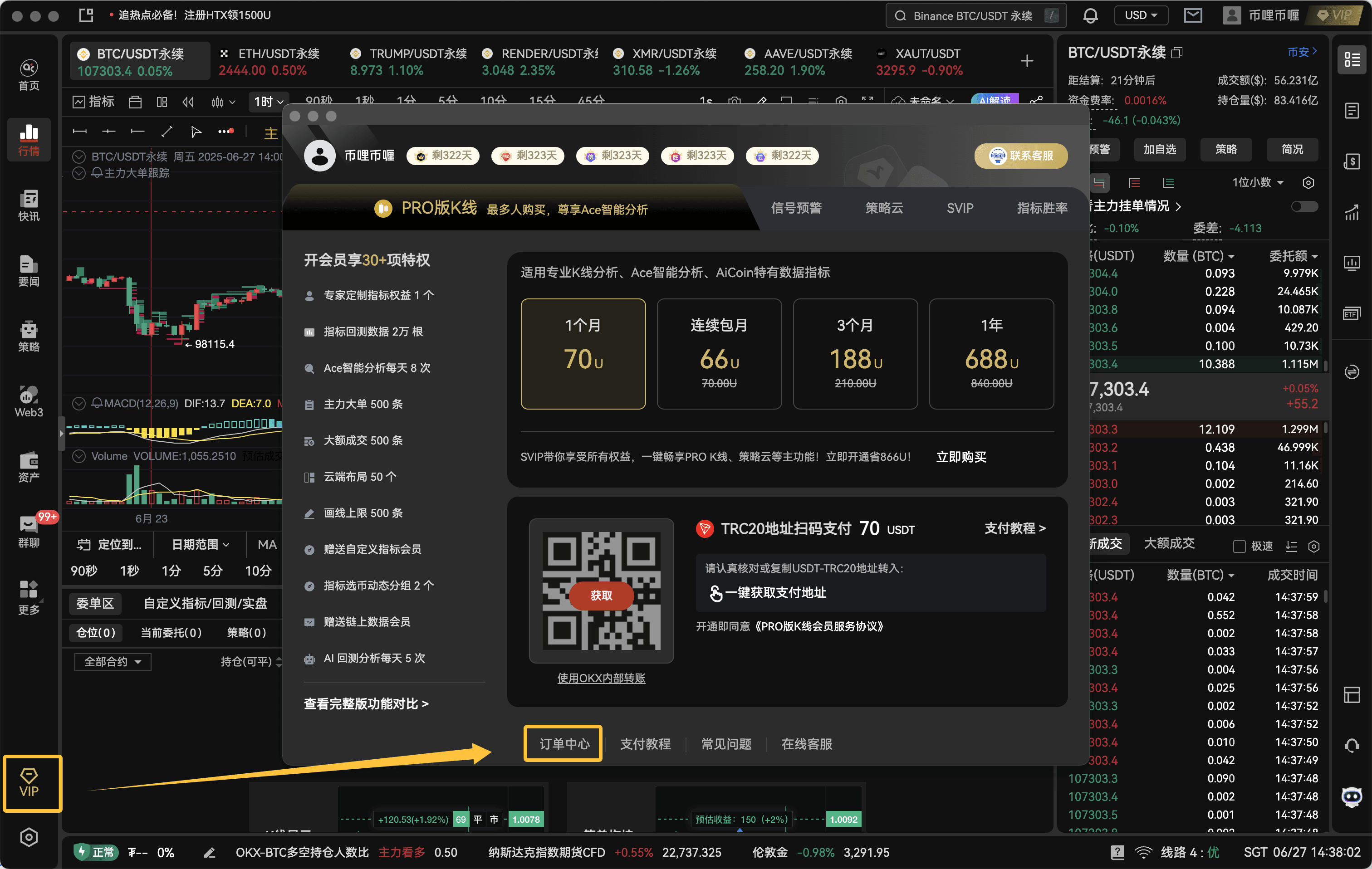Open the 币安 exchange switcher
1372x869 pixels.
coord(1303,52)
